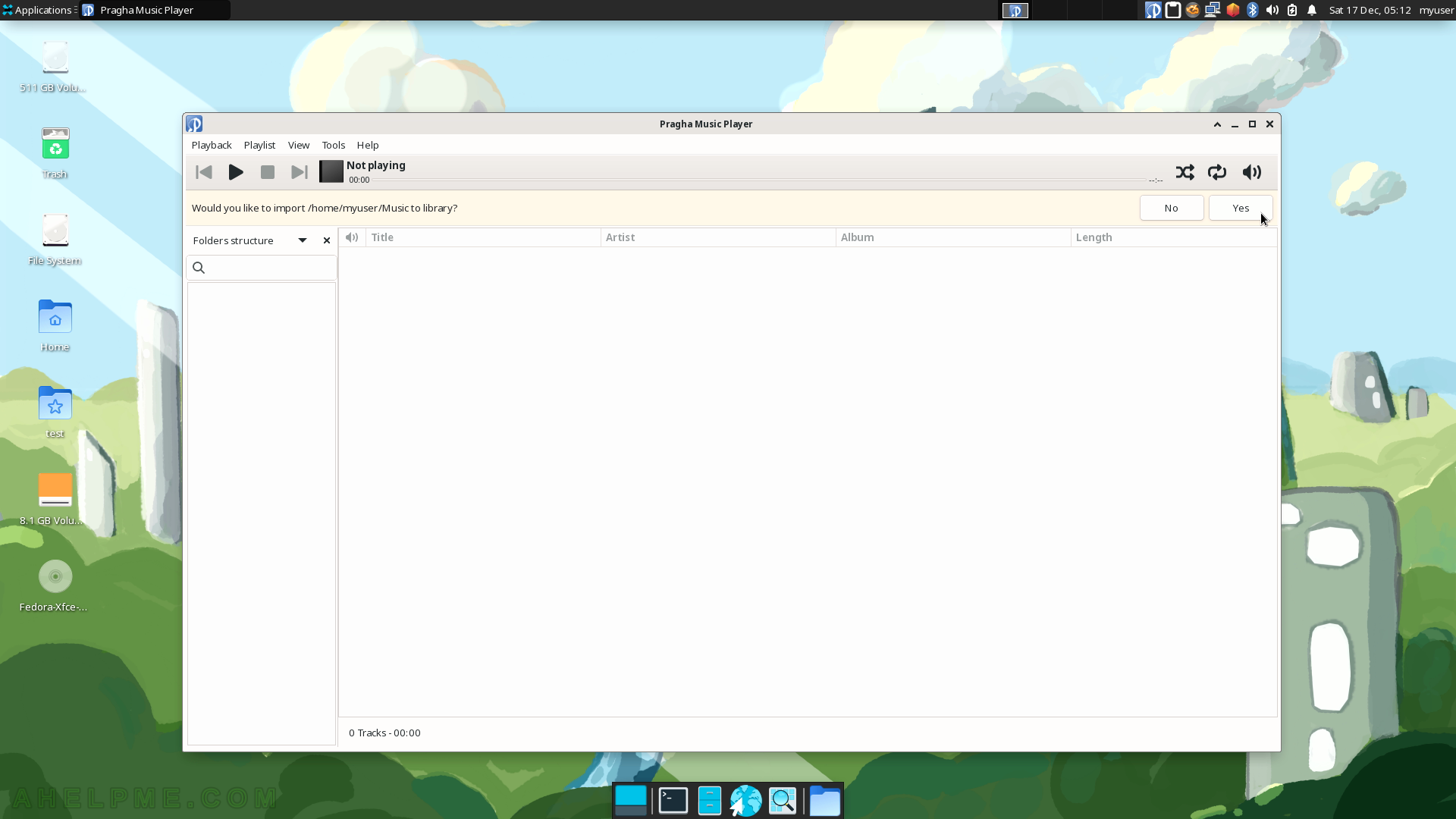Image resolution: width=1456 pixels, height=819 pixels.
Task: Open the Playlist menu
Action: 259,145
